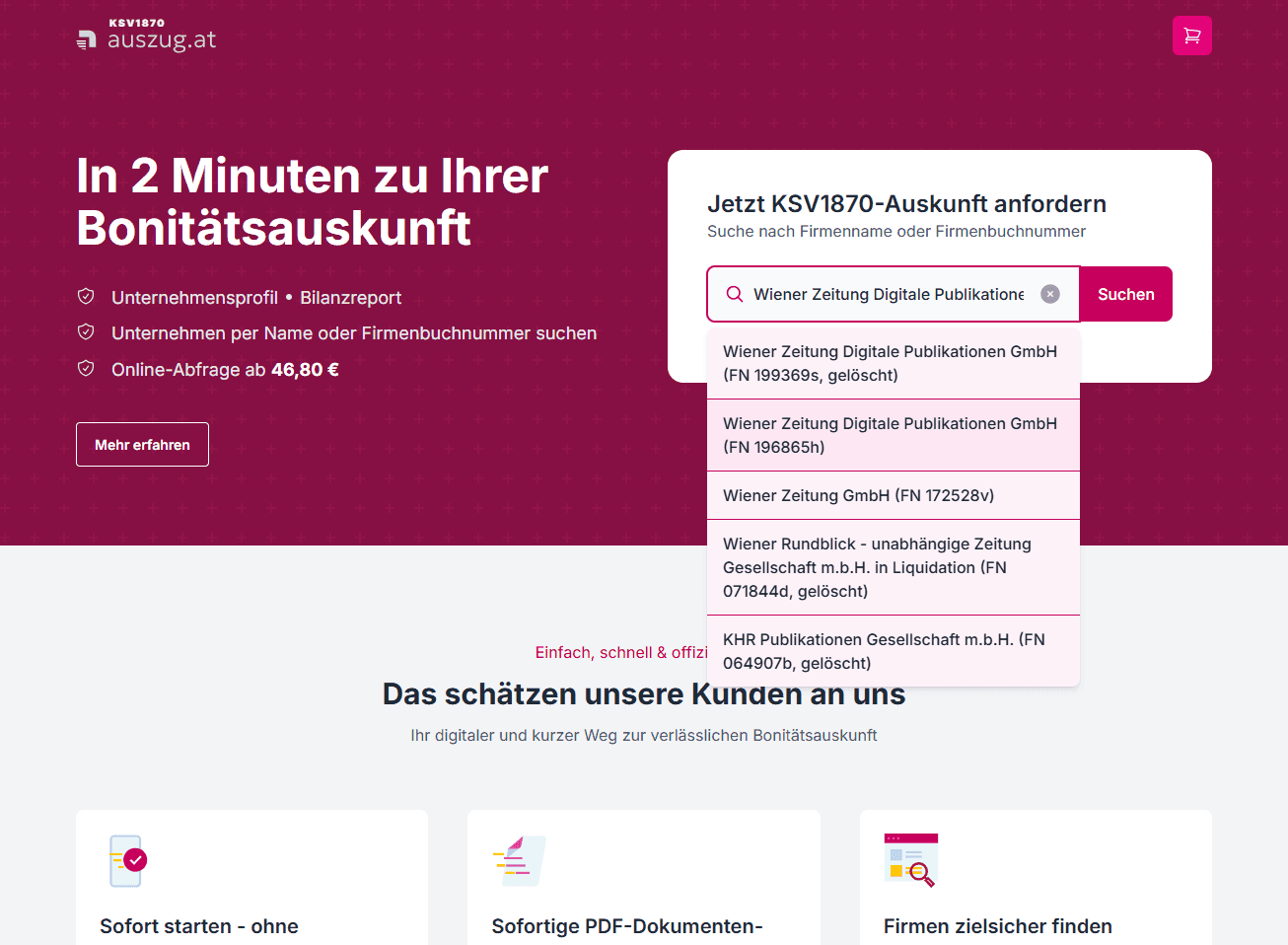
Task: Click card title Firmen zielsicher finden
Action: coord(998,926)
